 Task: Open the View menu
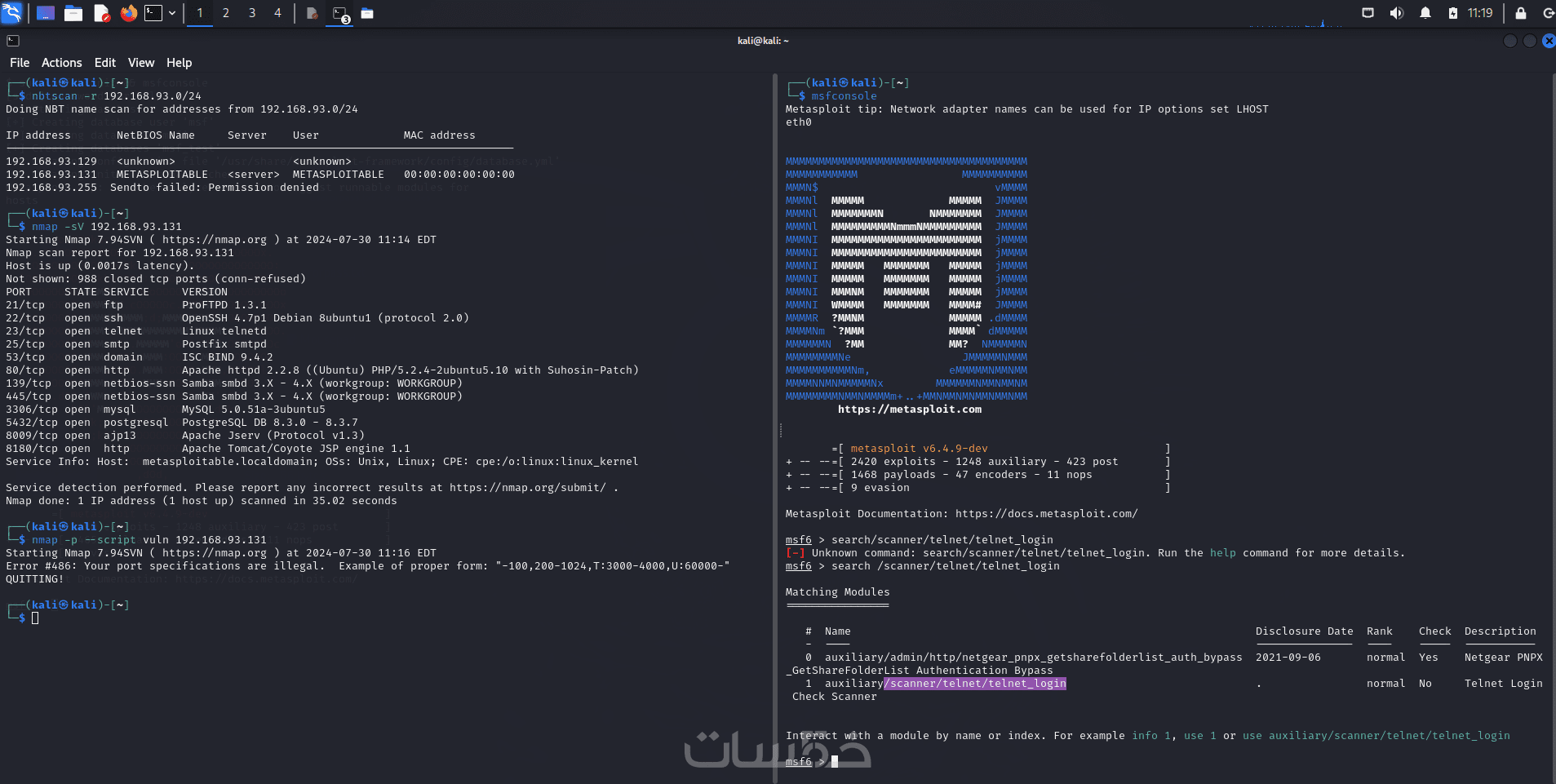click(x=141, y=63)
